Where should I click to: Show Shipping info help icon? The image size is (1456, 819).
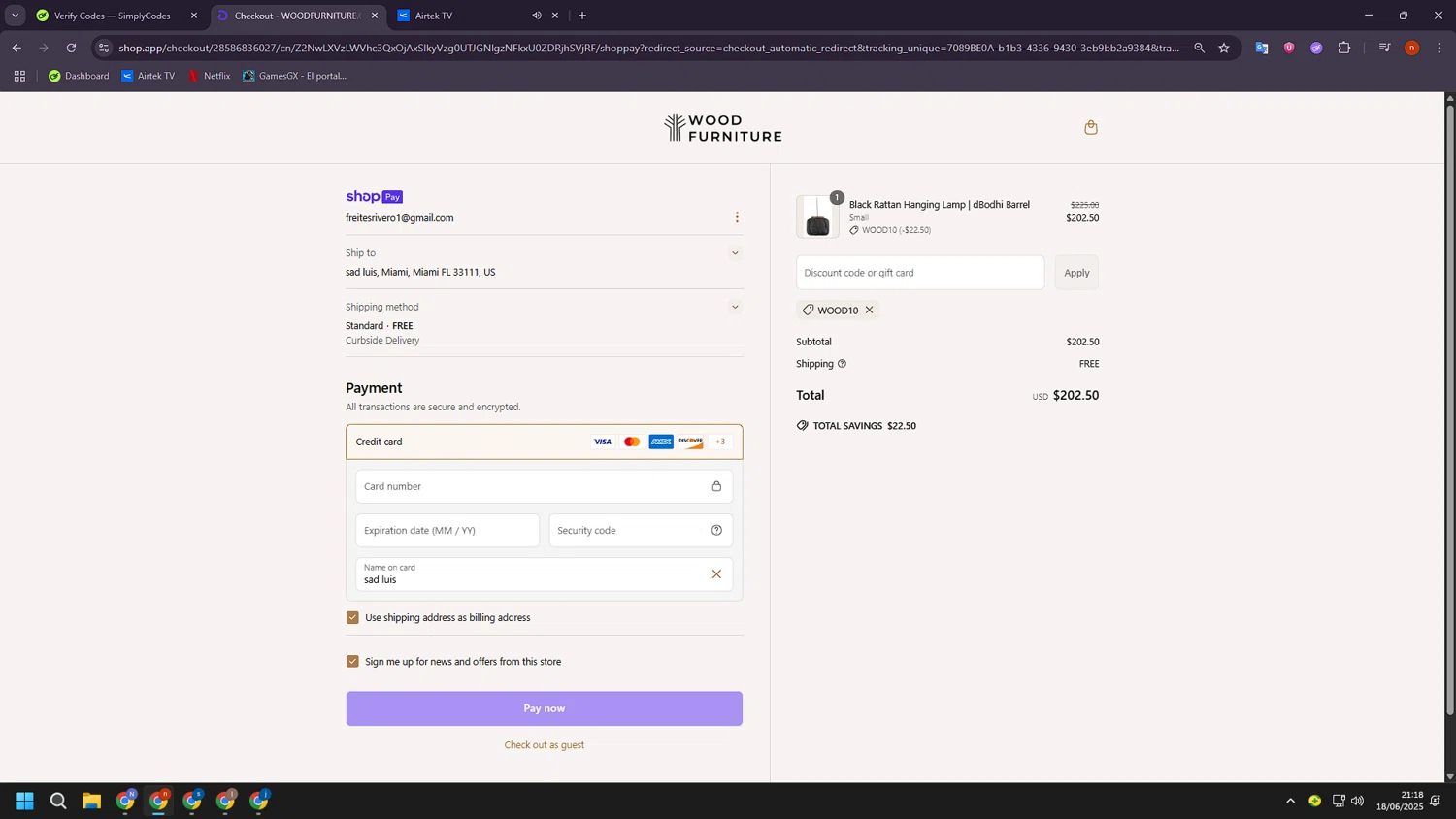tap(842, 364)
